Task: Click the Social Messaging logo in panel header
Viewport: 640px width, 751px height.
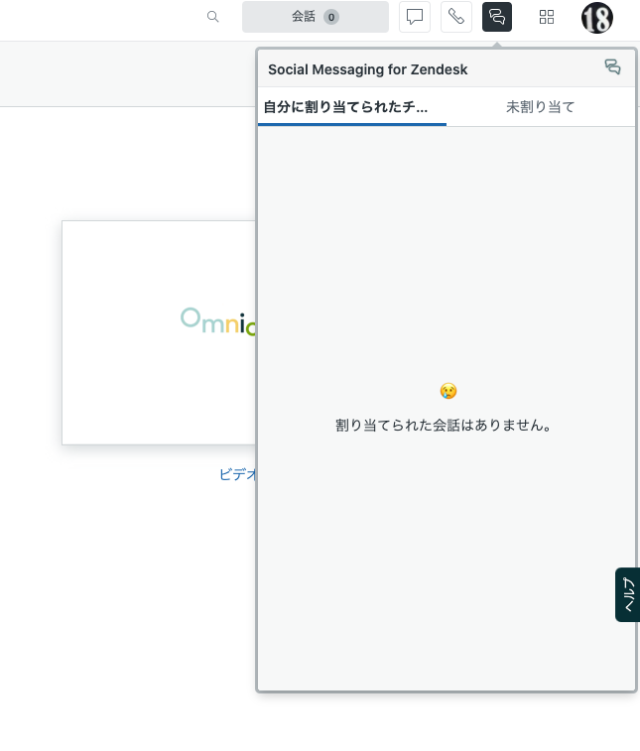Action: pyautogui.click(x=613, y=67)
